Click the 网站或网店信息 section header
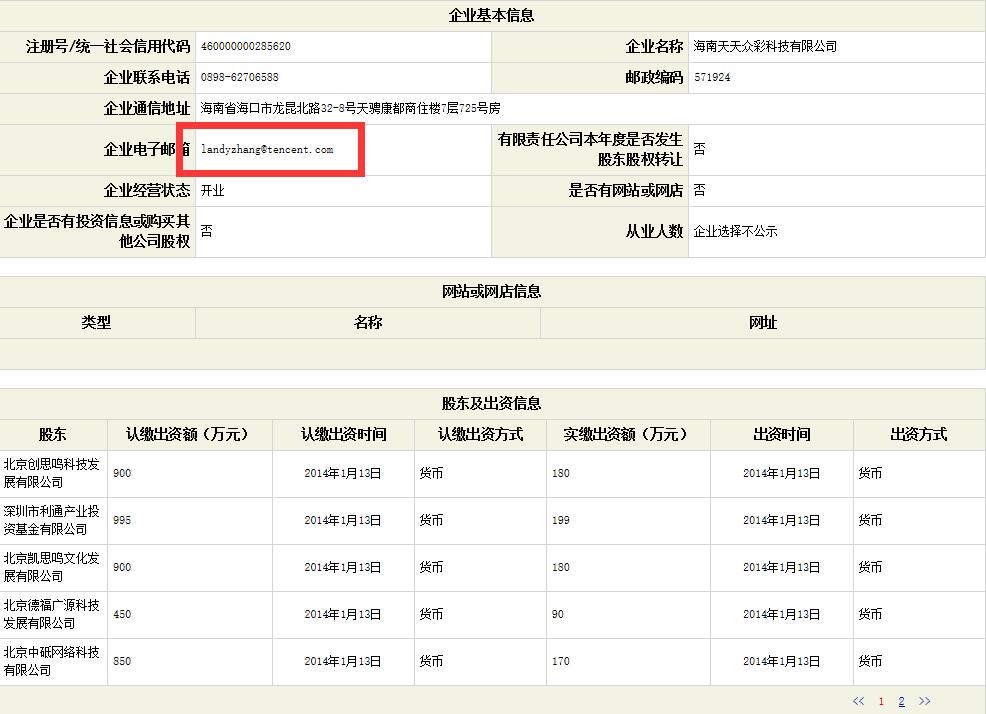The width and height of the screenshot is (986, 714). pos(492,291)
